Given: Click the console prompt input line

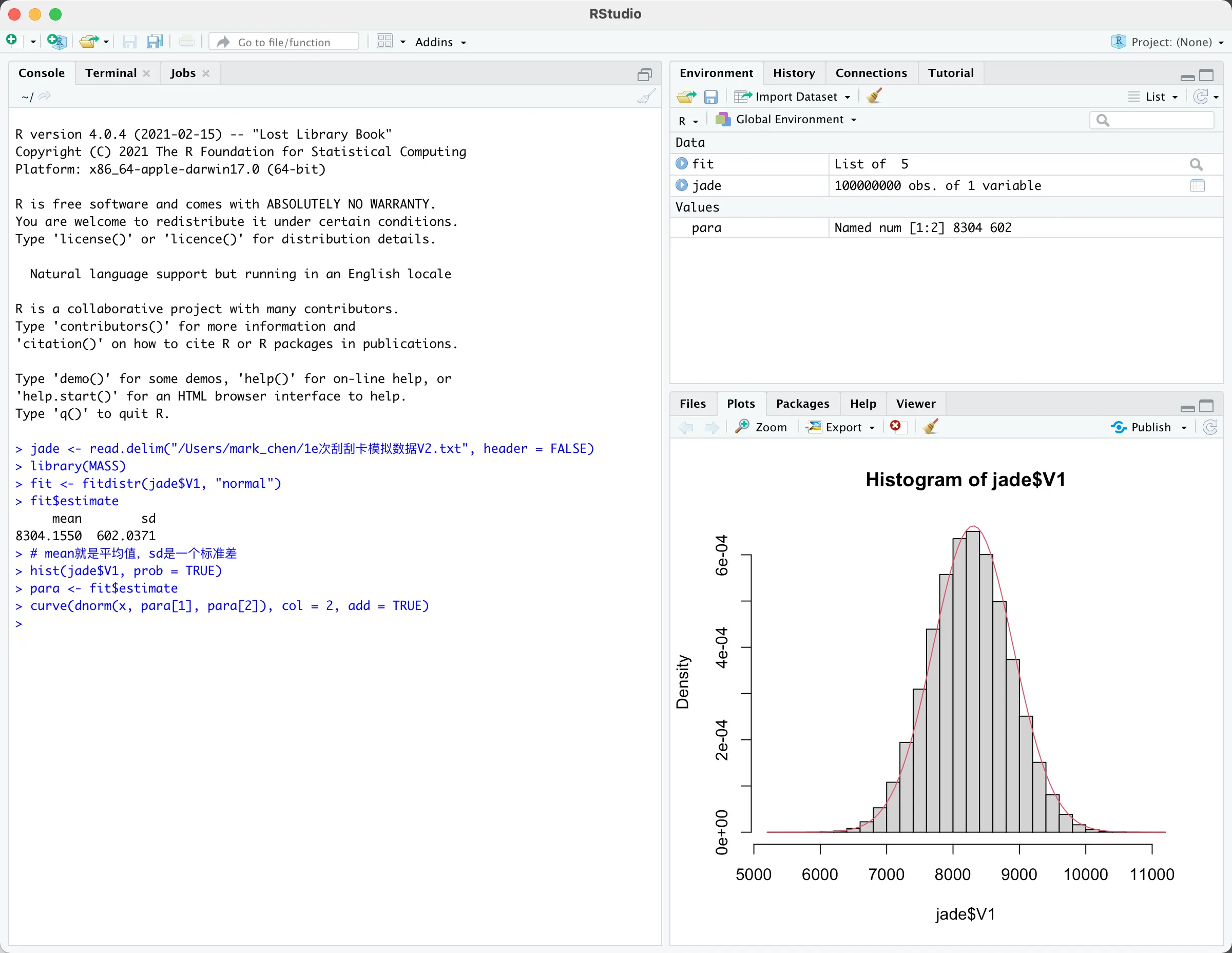Looking at the screenshot, I should tap(335, 624).
